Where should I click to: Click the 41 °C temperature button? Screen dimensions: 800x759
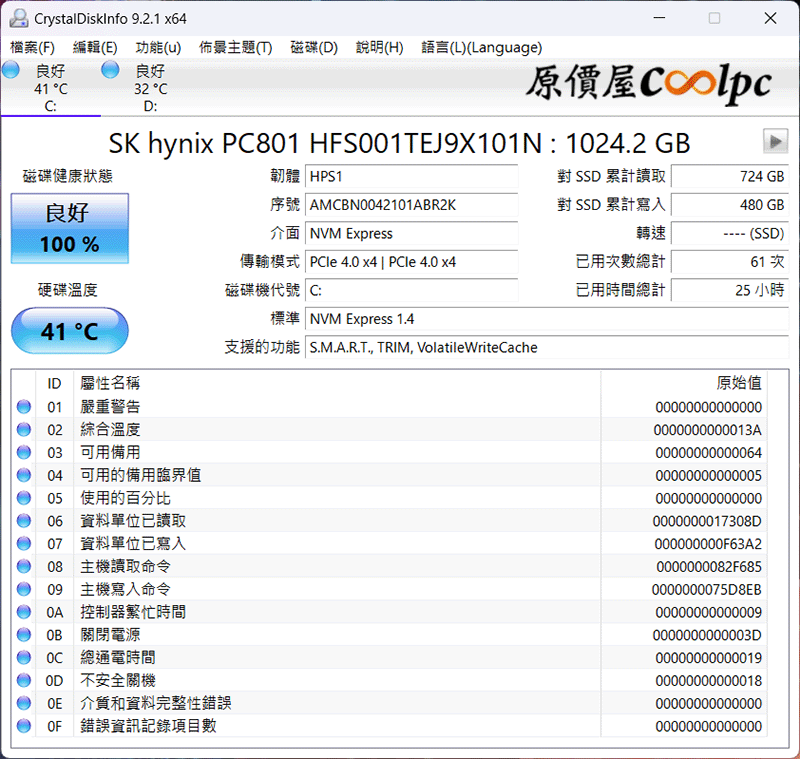pyautogui.click(x=70, y=331)
